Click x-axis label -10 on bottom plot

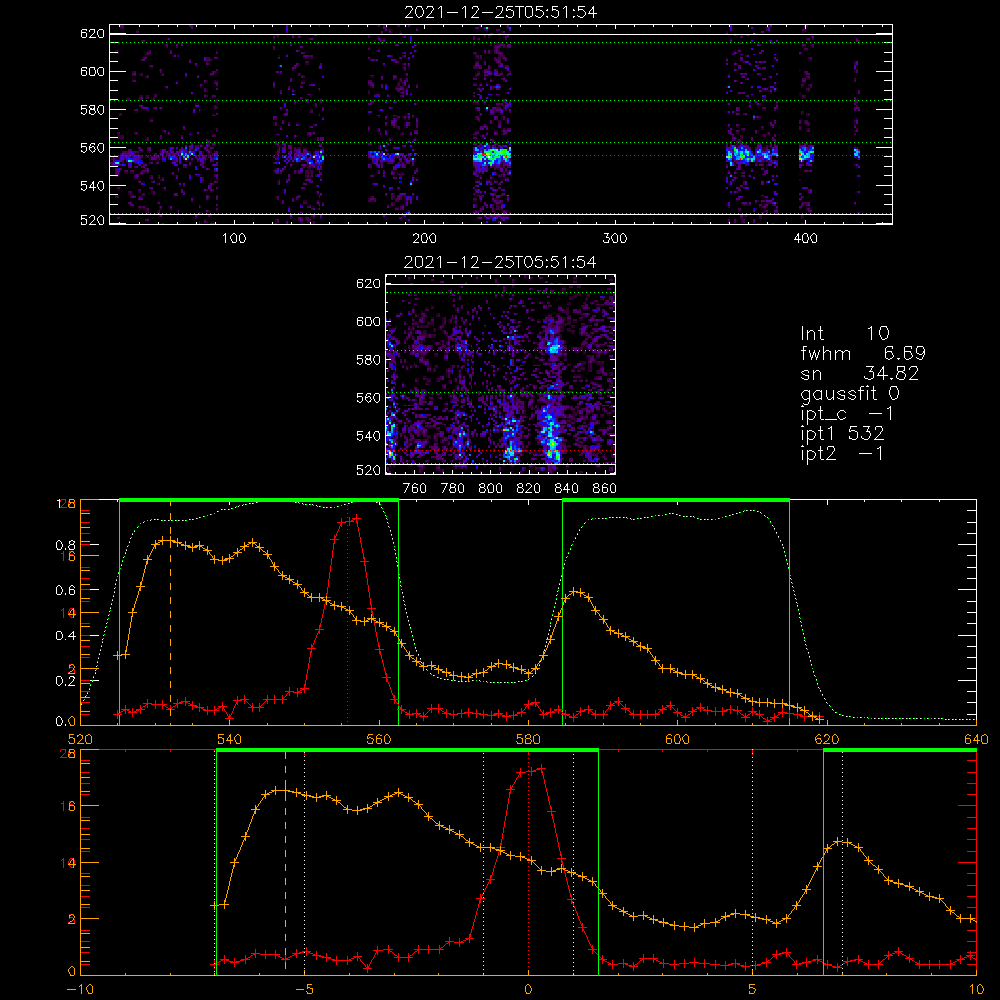pyautogui.click(x=80, y=990)
